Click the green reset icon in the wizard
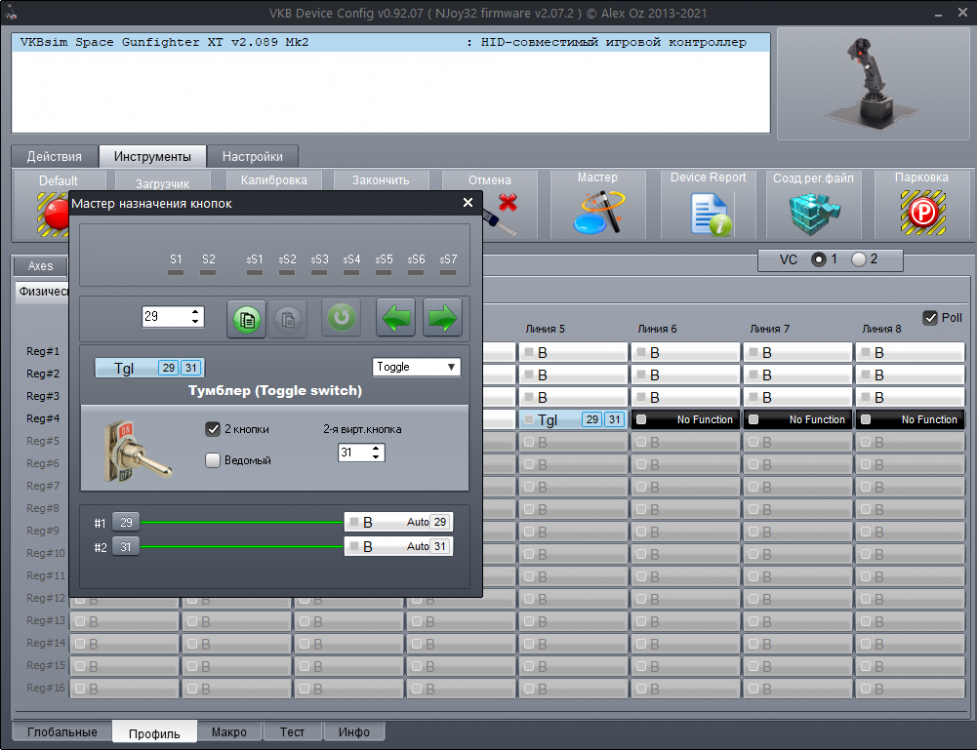This screenshot has width=977, height=750. pos(340,318)
